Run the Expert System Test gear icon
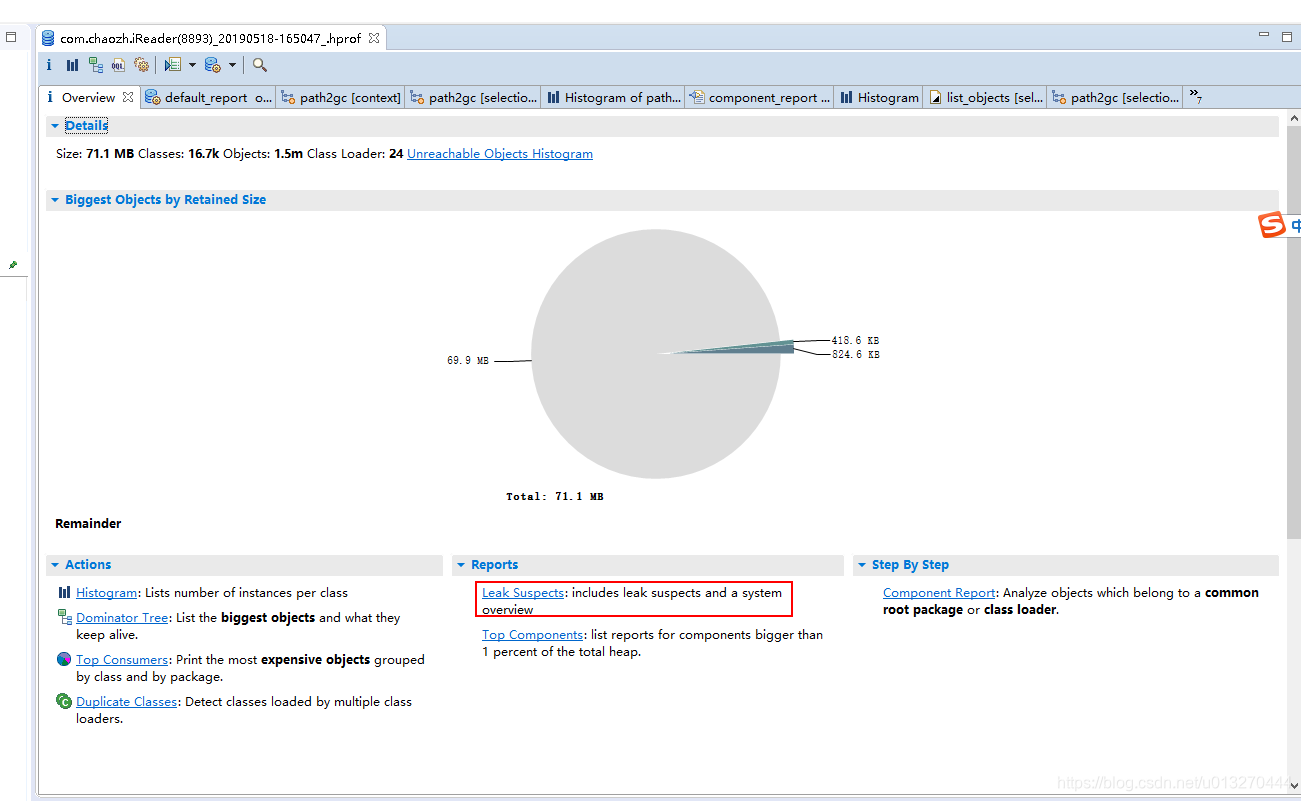Screen dimensions: 1301x801 pos(142,64)
